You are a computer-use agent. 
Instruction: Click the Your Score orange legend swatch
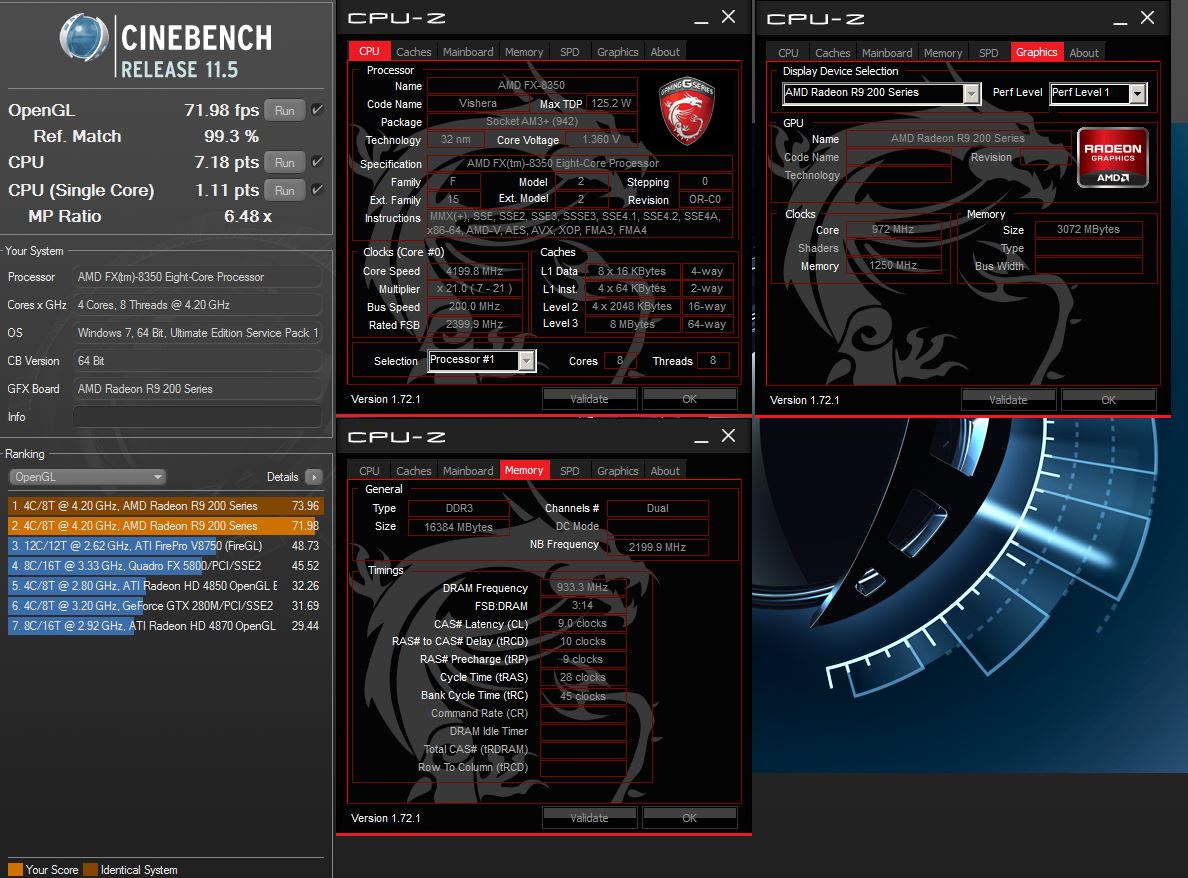coord(15,870)
